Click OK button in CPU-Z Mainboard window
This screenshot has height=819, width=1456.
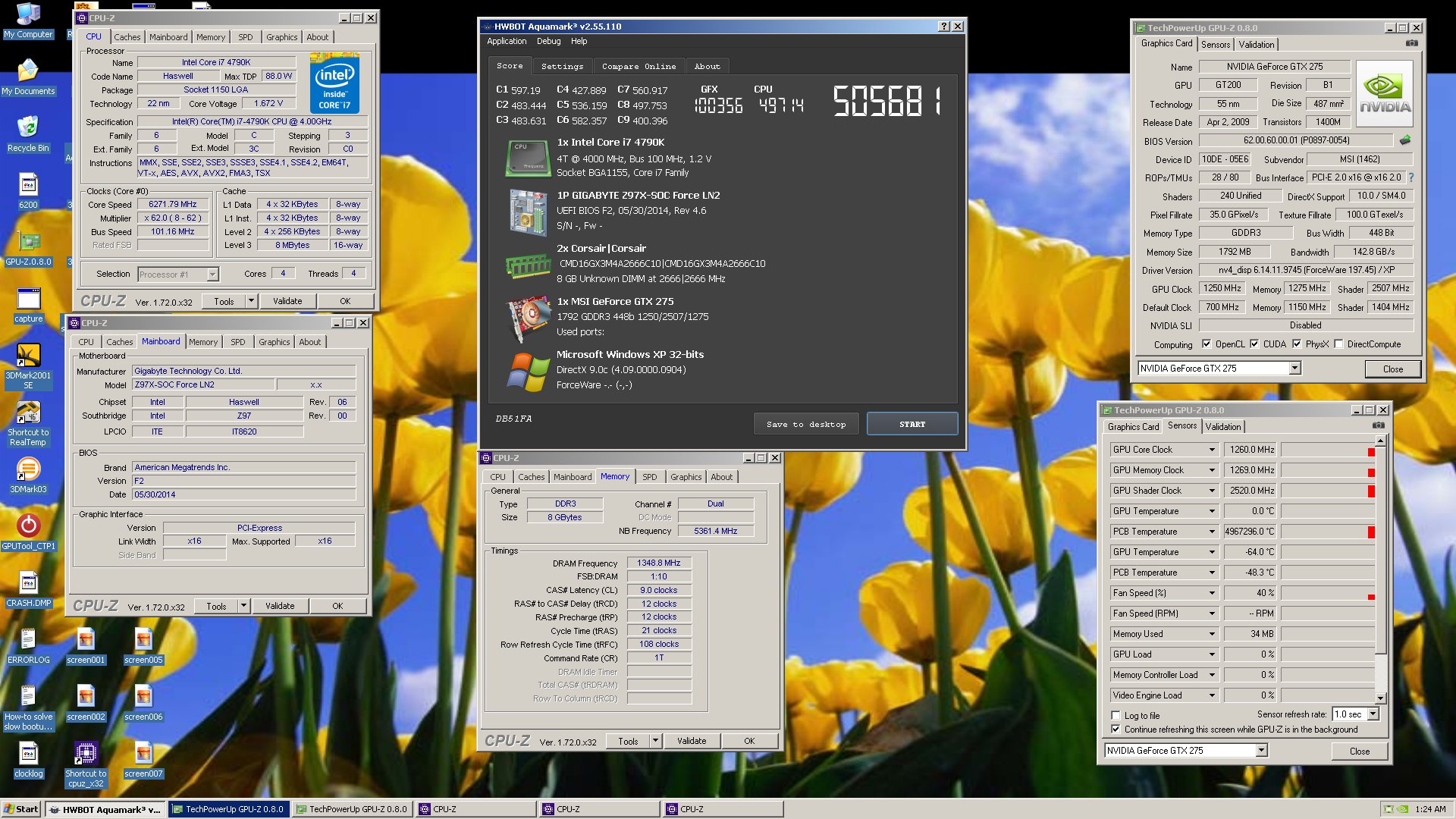click(x=337, y=606)
